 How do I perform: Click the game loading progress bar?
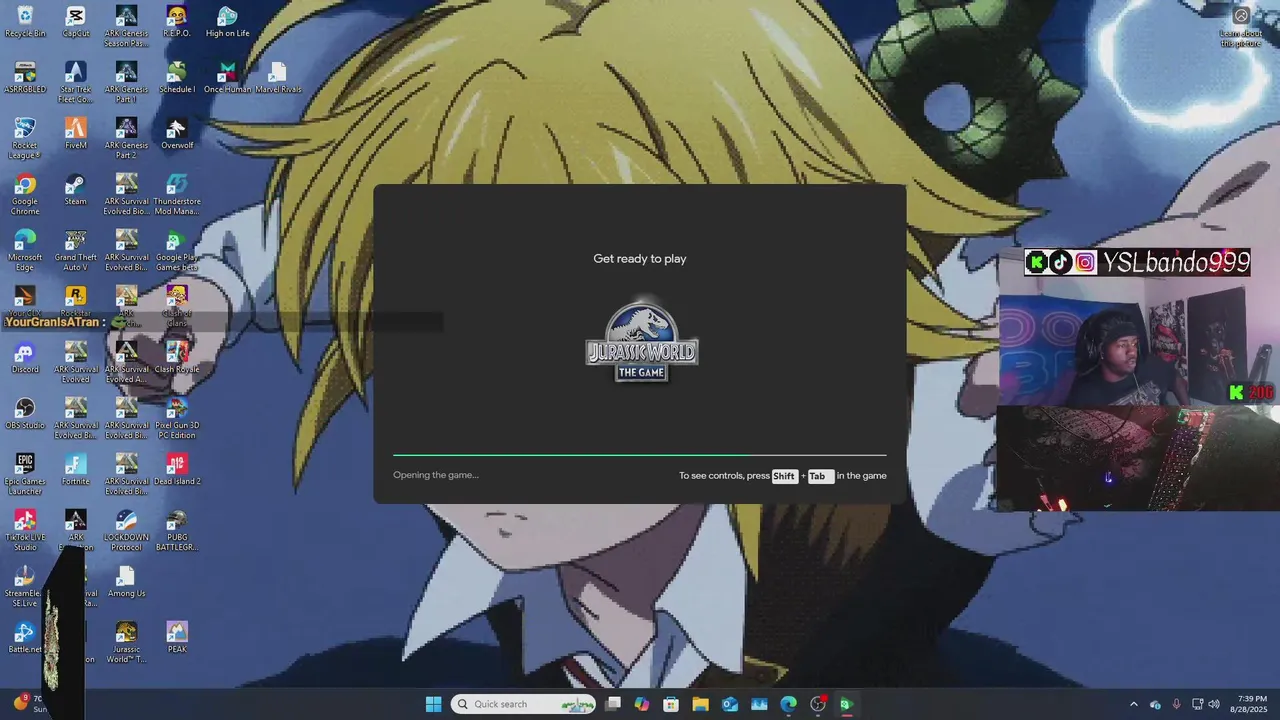click(x=640, y=455)
